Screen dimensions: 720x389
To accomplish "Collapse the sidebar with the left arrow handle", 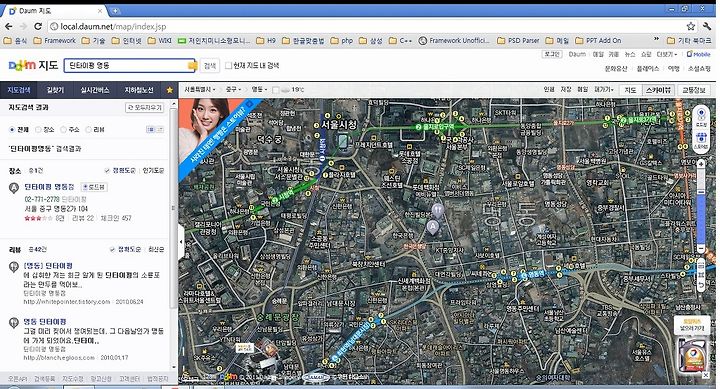I will pyautogui.click(x=181, y=242).
